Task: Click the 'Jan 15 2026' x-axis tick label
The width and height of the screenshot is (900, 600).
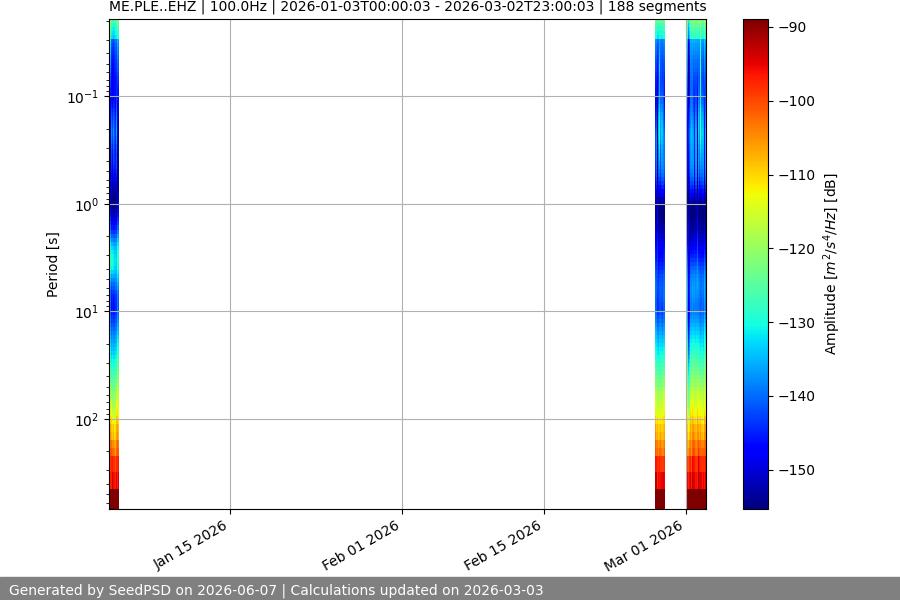Action: pos(191,545)
